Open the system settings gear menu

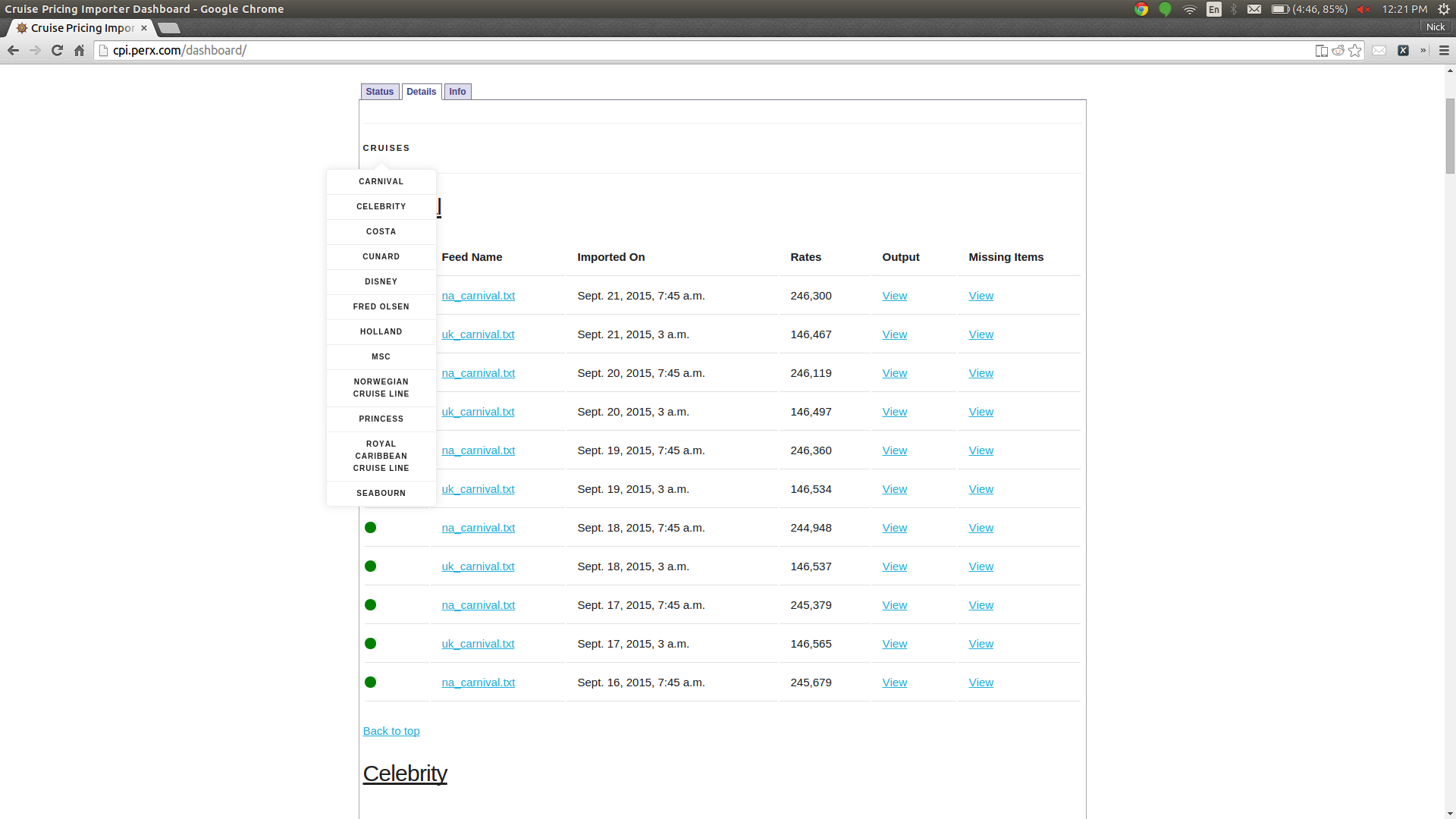pyautogui.click(x=1444, y=9)
